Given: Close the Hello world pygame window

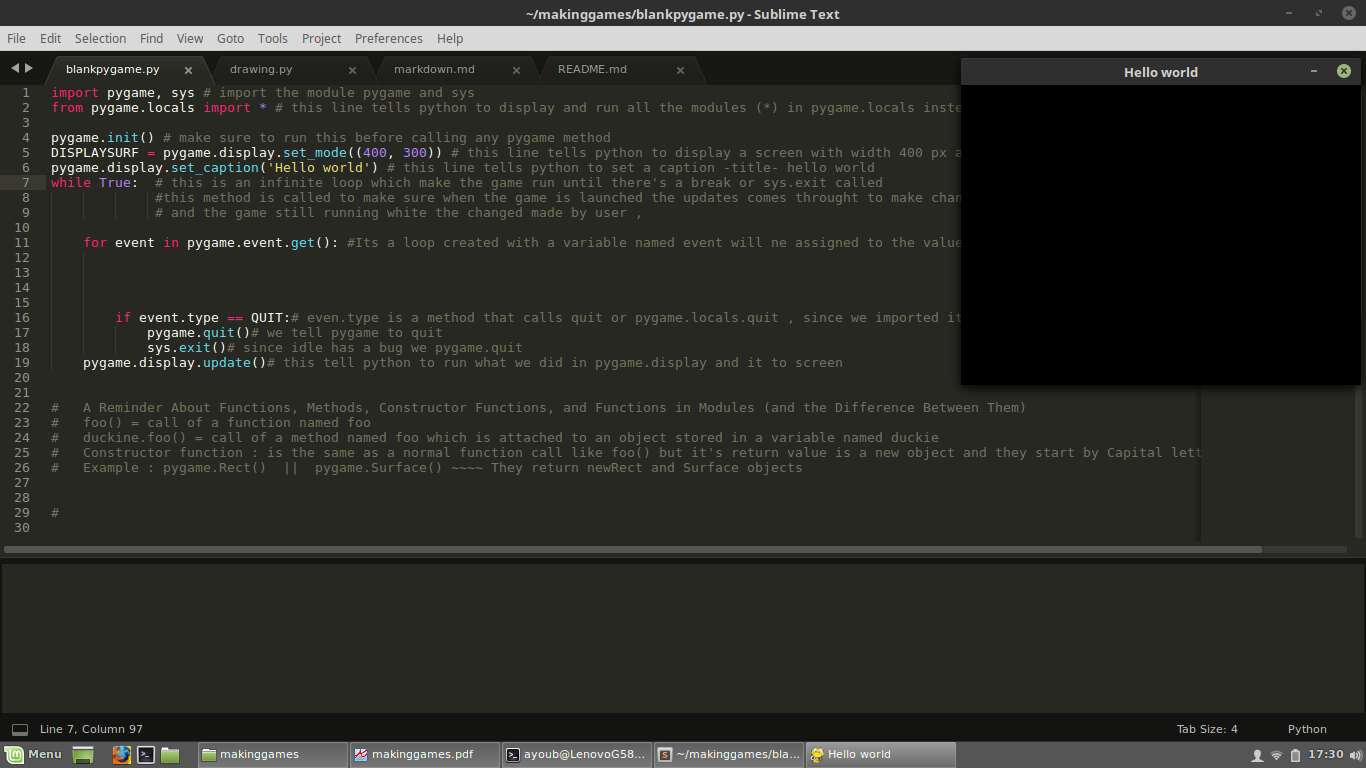Looking at the screenshot, I should coord(1343,71).
